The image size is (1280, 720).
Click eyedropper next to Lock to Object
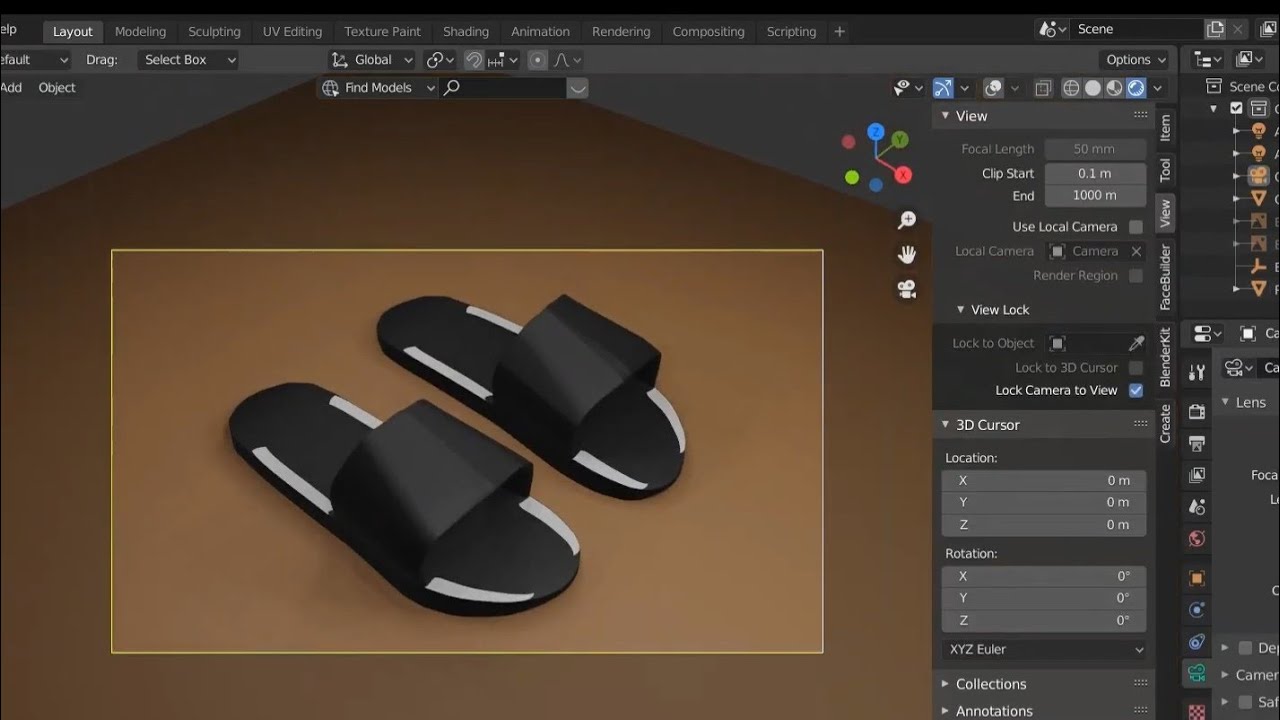coord(1136,343)
